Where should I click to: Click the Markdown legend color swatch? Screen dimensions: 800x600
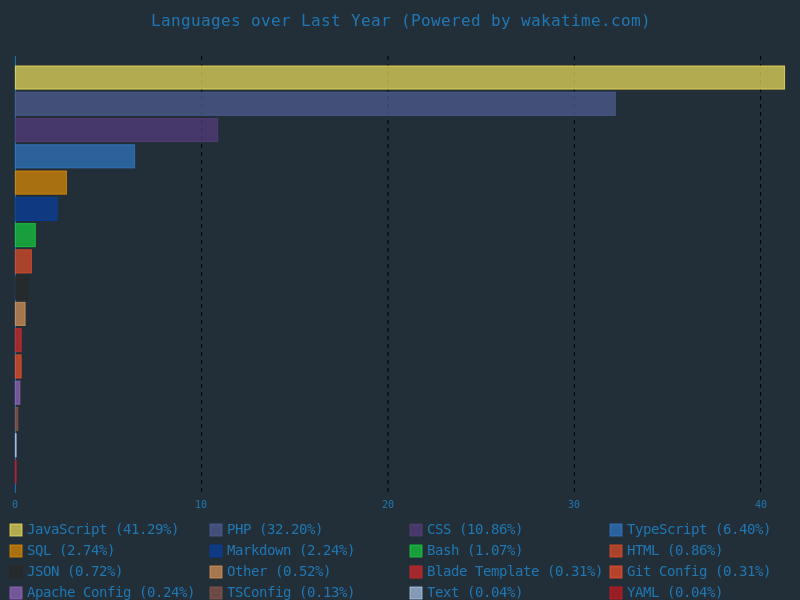(216, 551)
